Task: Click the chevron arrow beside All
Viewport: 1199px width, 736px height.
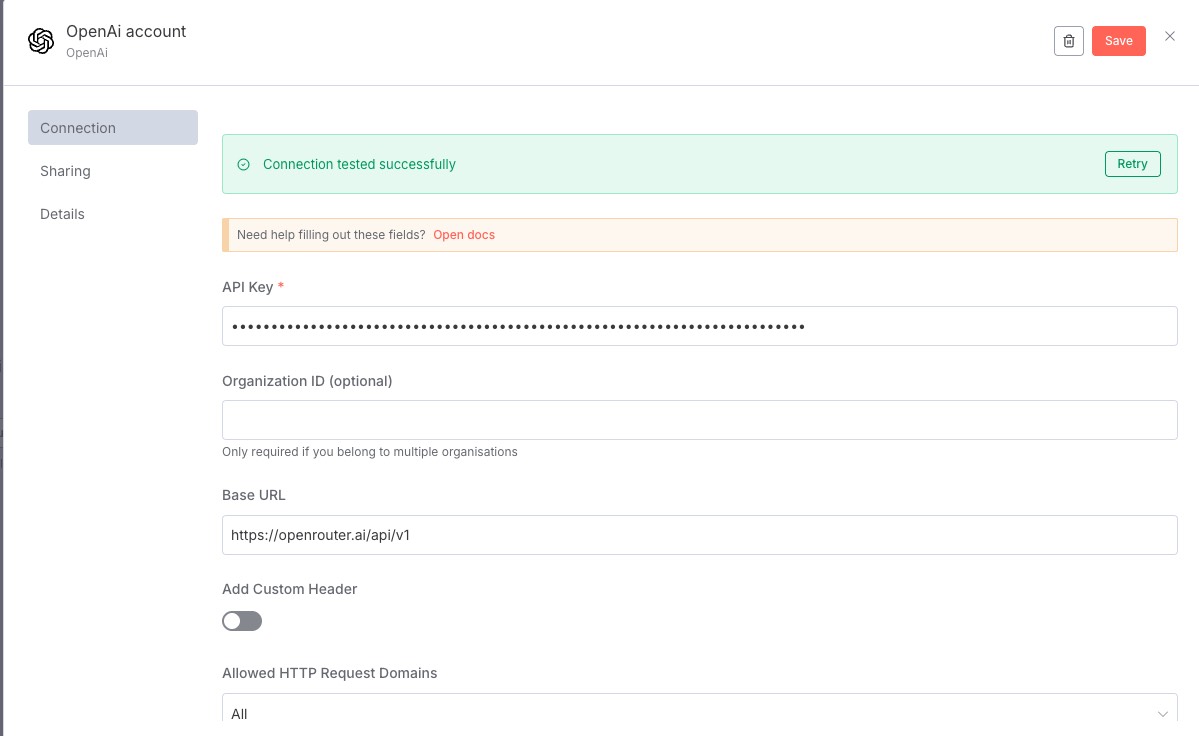Action: pyautogui.click(x=1162, y=714)
